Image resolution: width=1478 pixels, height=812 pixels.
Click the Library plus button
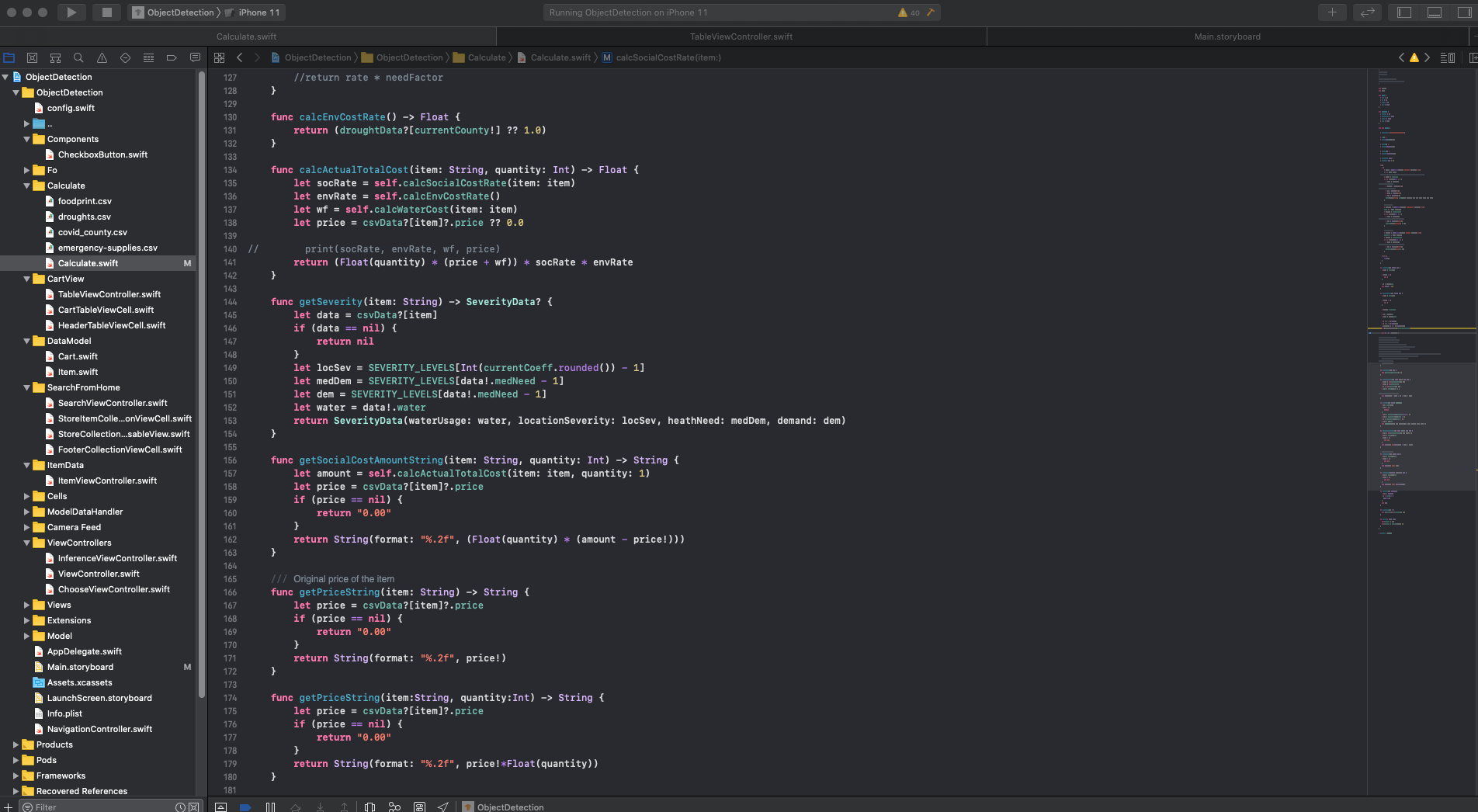[1332, 12]
